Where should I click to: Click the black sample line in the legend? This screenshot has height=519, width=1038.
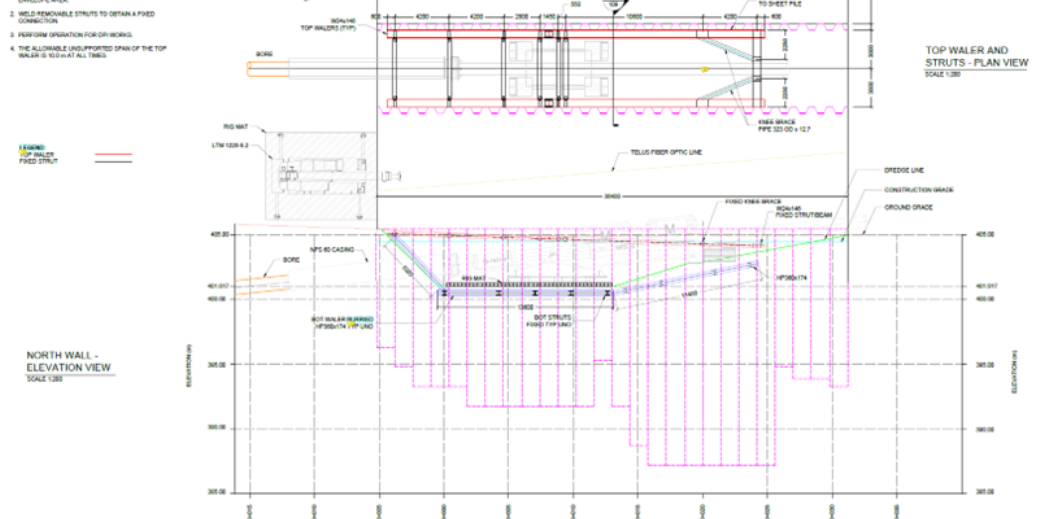[113, 162]
